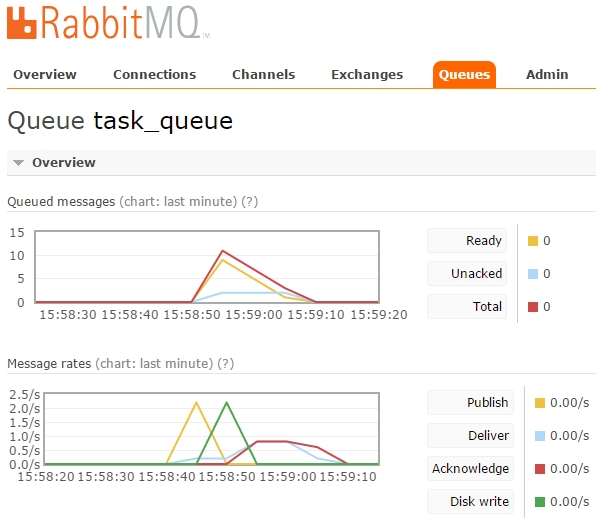Screen dimensions: 596x520
Task: Open Message rates help question mark
Action: (225, 363)
